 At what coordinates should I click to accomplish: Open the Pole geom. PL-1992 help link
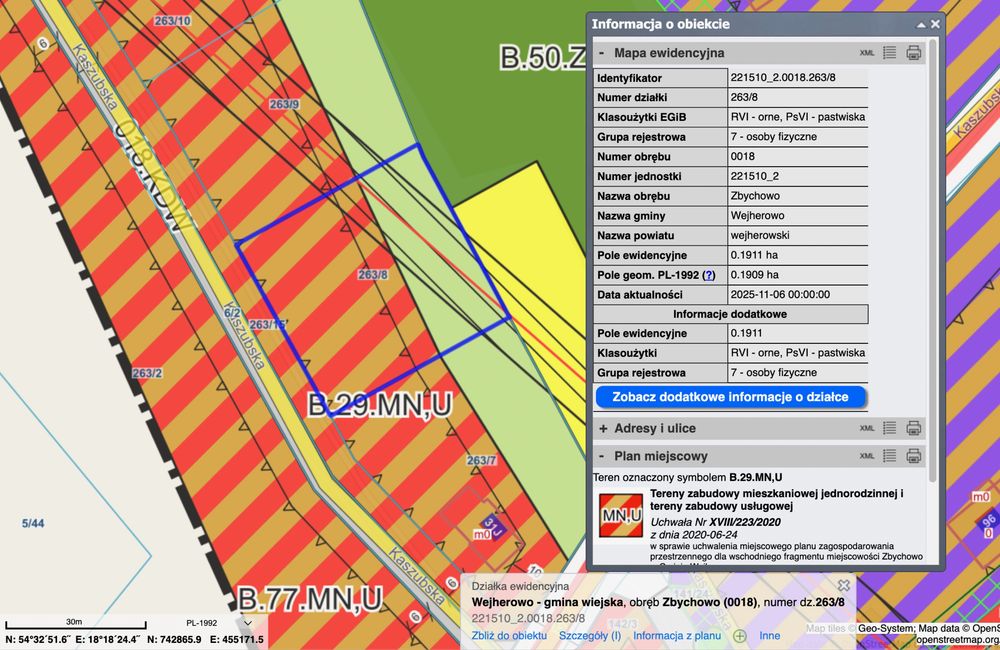tap(708, 275)
